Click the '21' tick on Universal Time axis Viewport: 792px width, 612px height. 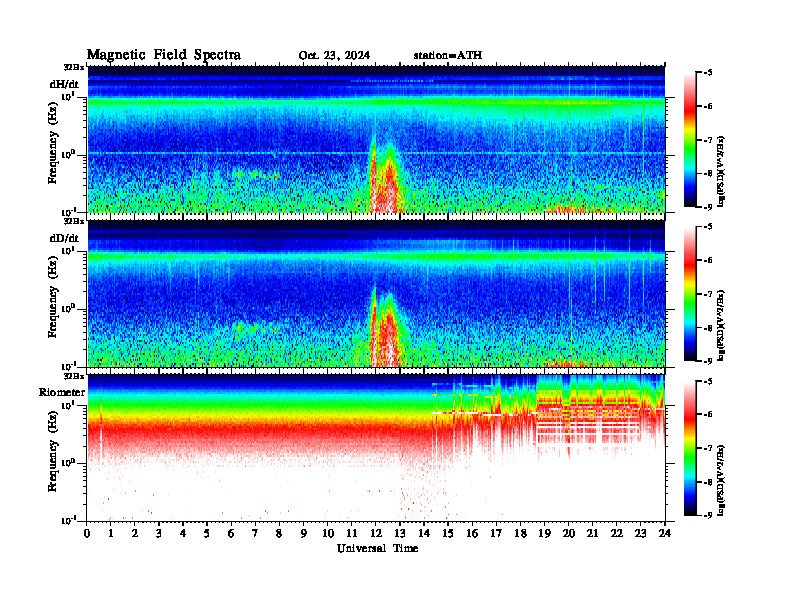coord(592,533)
